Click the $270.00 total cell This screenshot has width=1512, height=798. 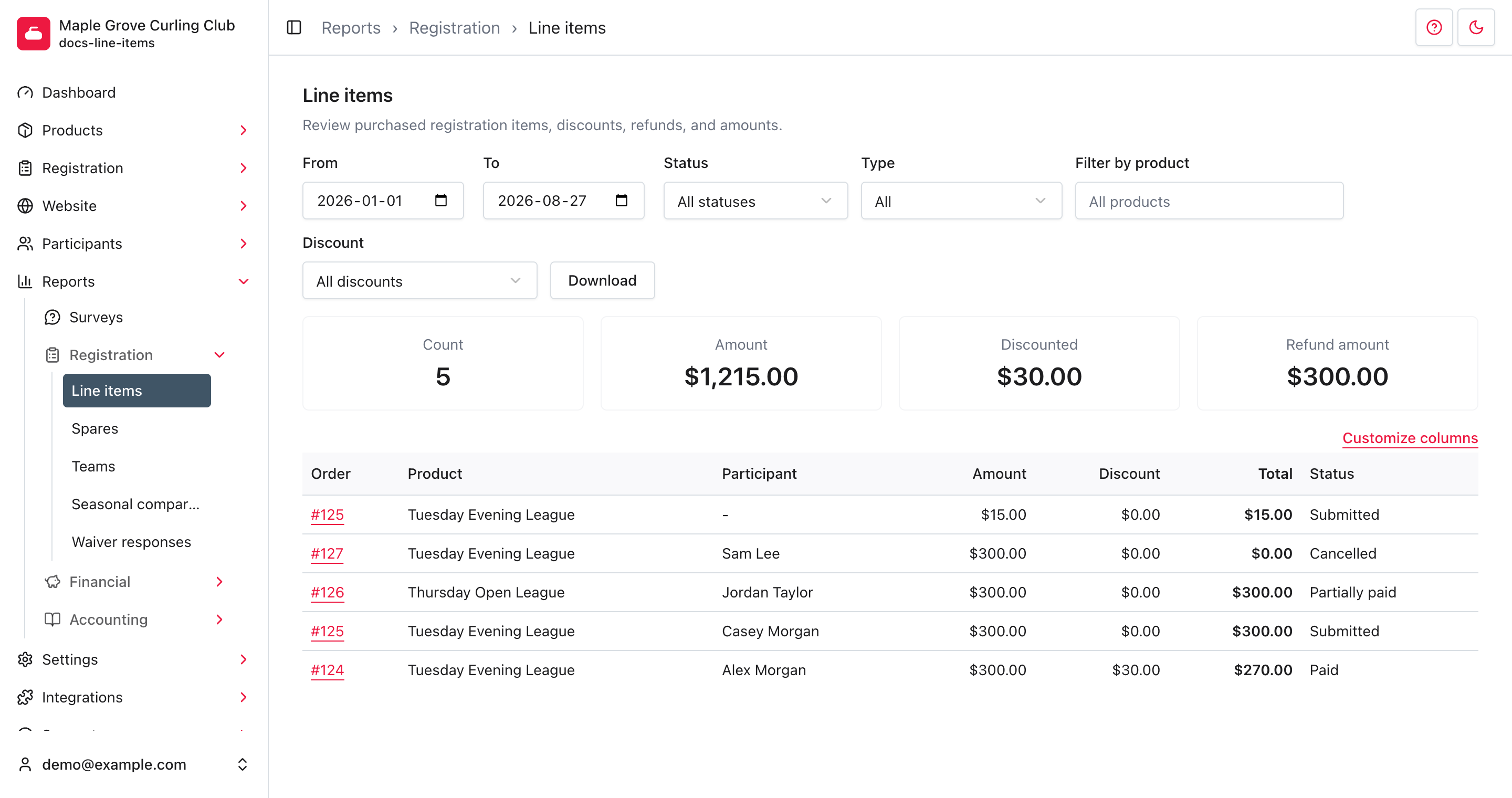1263,670
